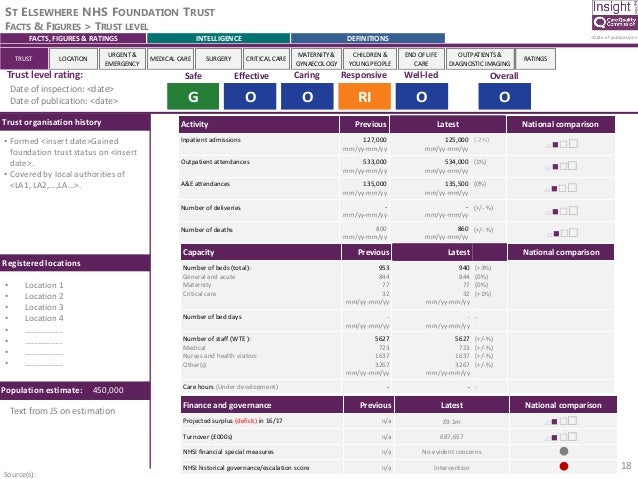This screenshot has width=638, height=479.
Task: Select Location 4 in registered locations
Action: 44,318
